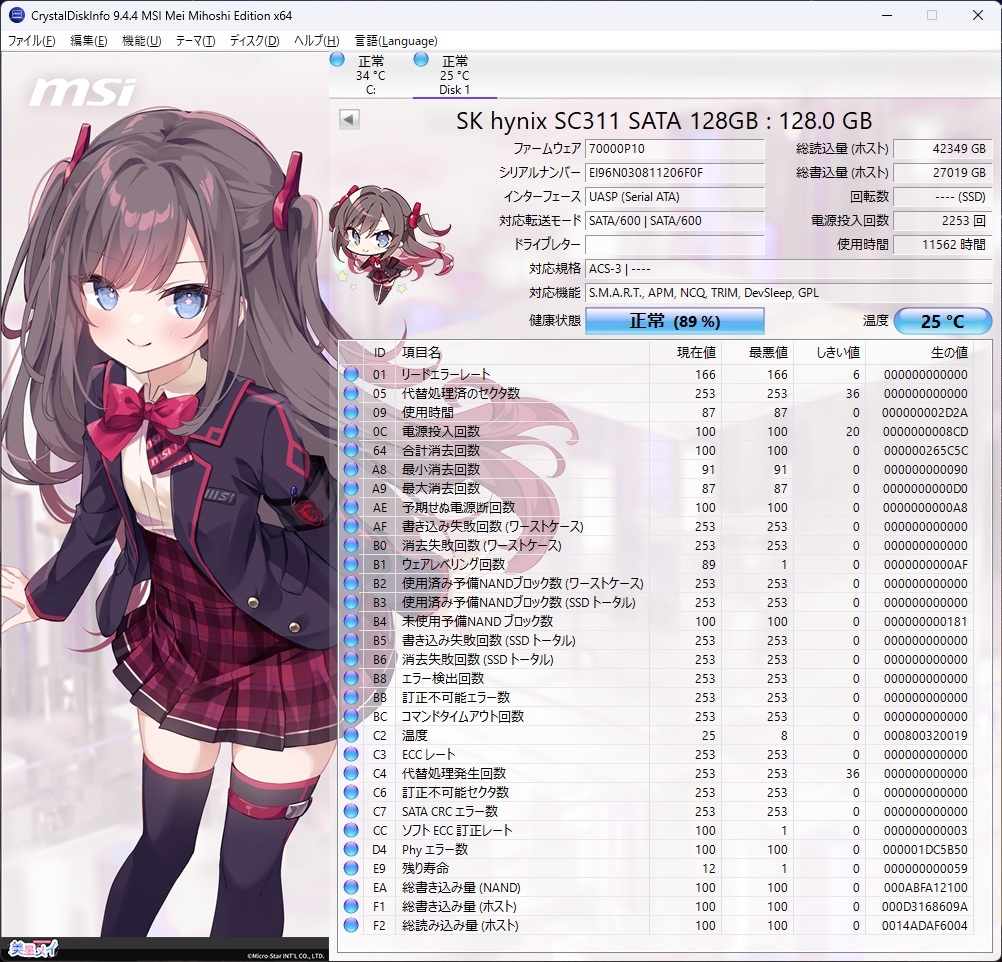Open the 機能(U) menu
The width and height of the screenshot is (1002, 962).
pyautogui.click(x=141, y=41)
